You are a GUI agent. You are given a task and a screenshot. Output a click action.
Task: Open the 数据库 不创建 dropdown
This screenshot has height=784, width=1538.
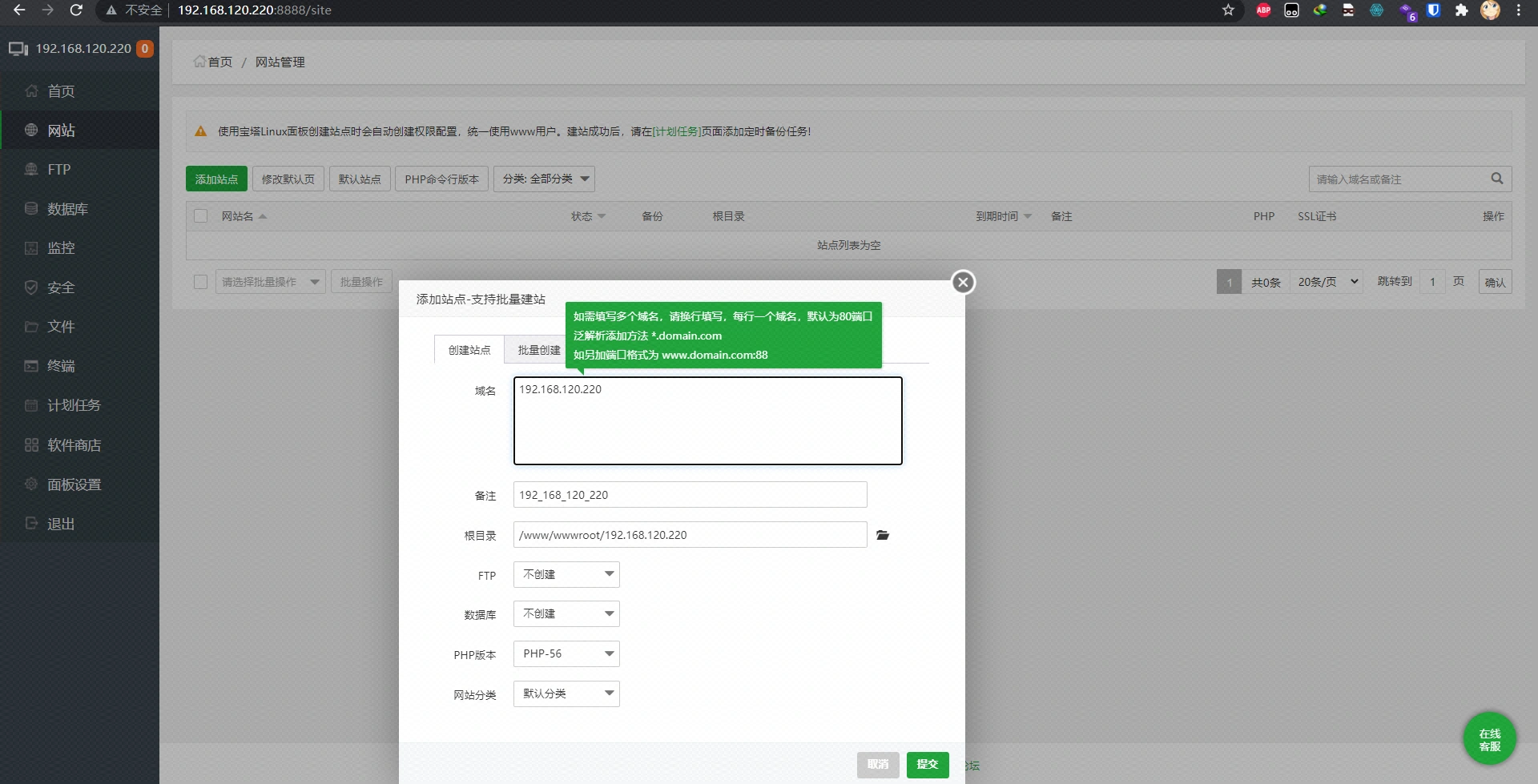(x=566, y=613)
